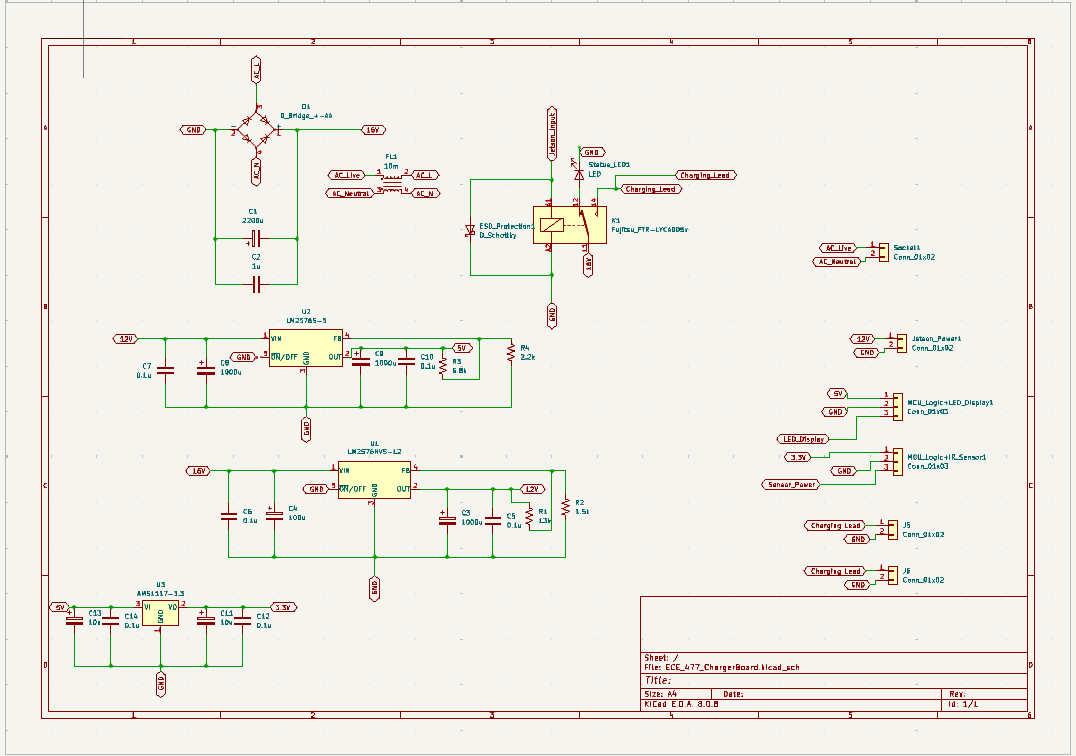This screenshot has height=756, width=1076.
Task: Click 'KiCad E.D.A. 8.0.8' text in title block
Action: click(681, 705)
